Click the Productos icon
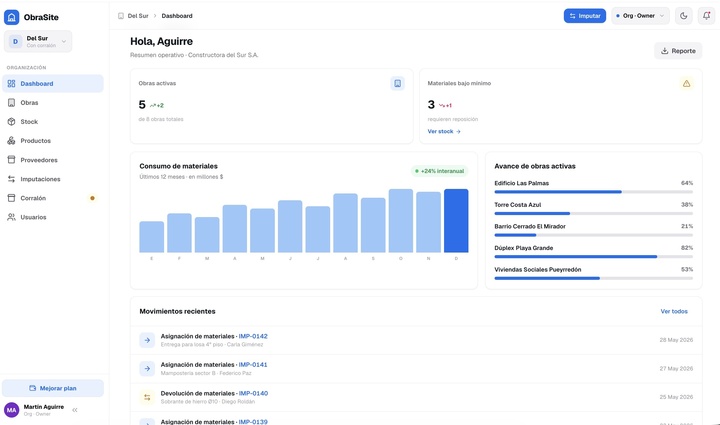This screenshot has width=720, height=425. tap(11, 141)
